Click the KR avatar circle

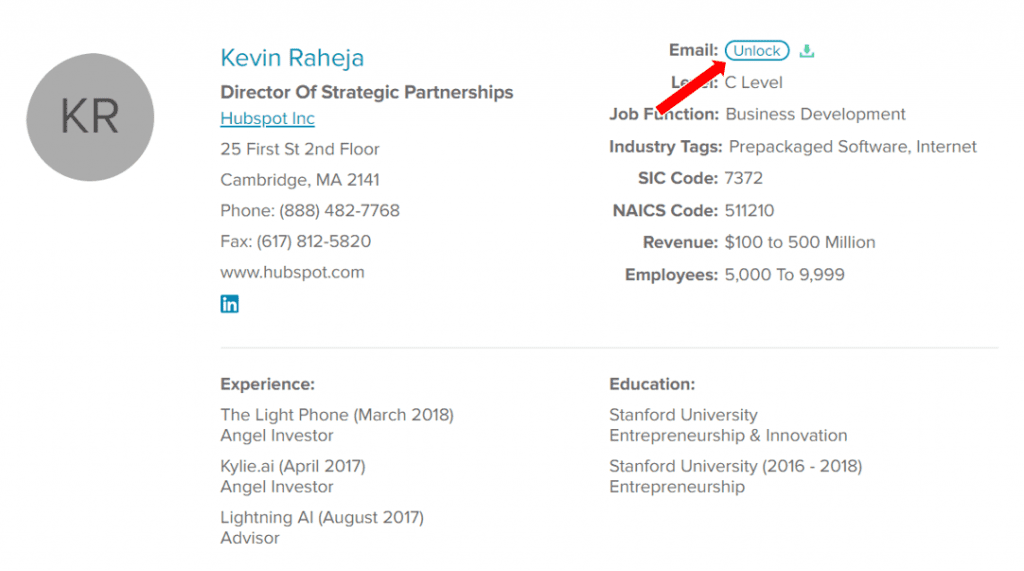pos(90,117)
